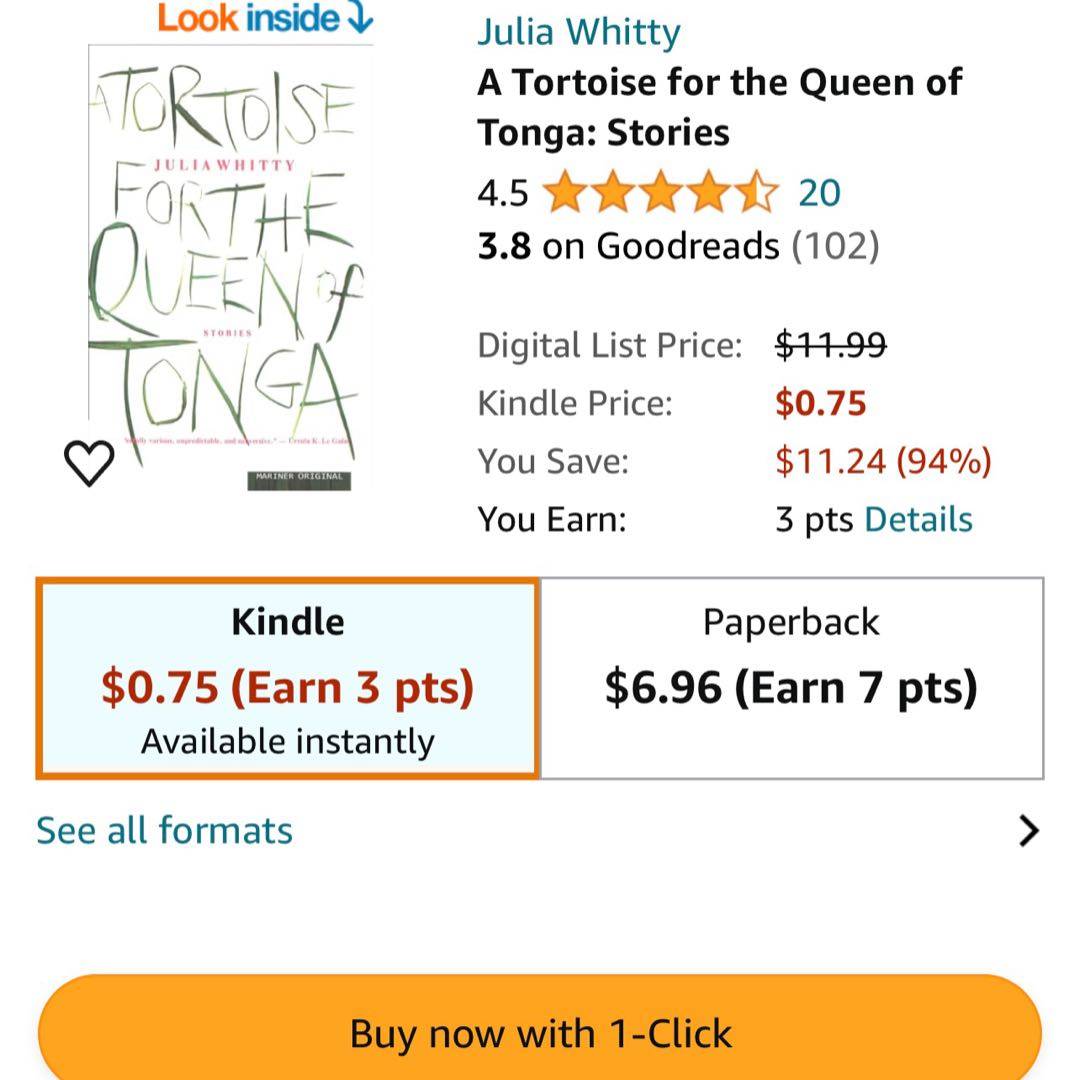
Task: Click the 3.8 on Goodreads rating
Action: 628,246
